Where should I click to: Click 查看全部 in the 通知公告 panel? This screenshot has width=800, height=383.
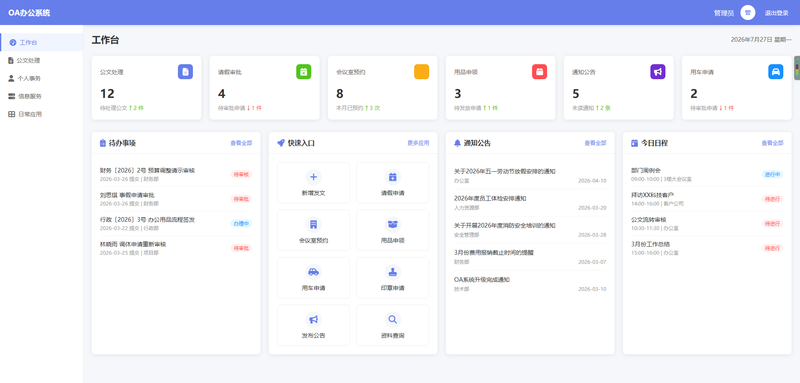[x=595, y=143]
